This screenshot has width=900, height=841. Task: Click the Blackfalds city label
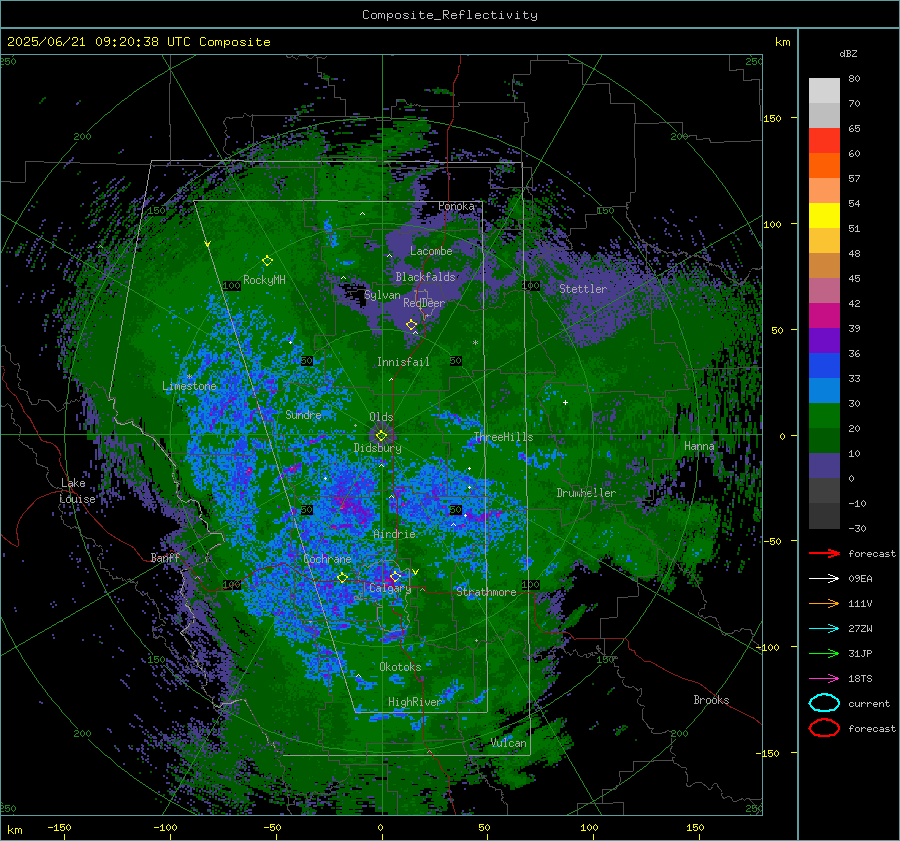pyautogui.click(x=425, y=277)
